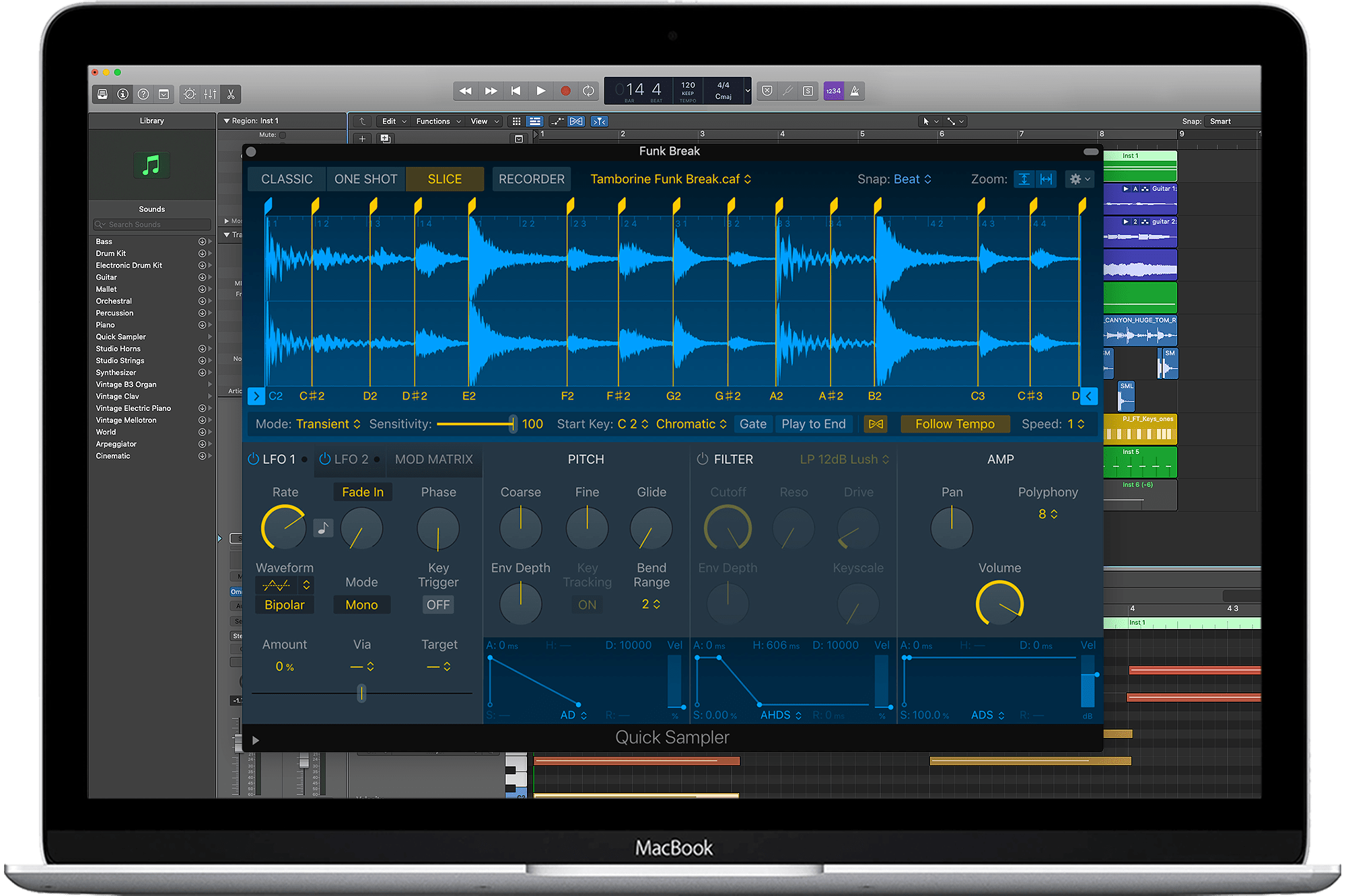Viewport: 1346px width, 896px height.
Task: Open the Snap Smart dropdown
Action: click(x=1231, y=121)
